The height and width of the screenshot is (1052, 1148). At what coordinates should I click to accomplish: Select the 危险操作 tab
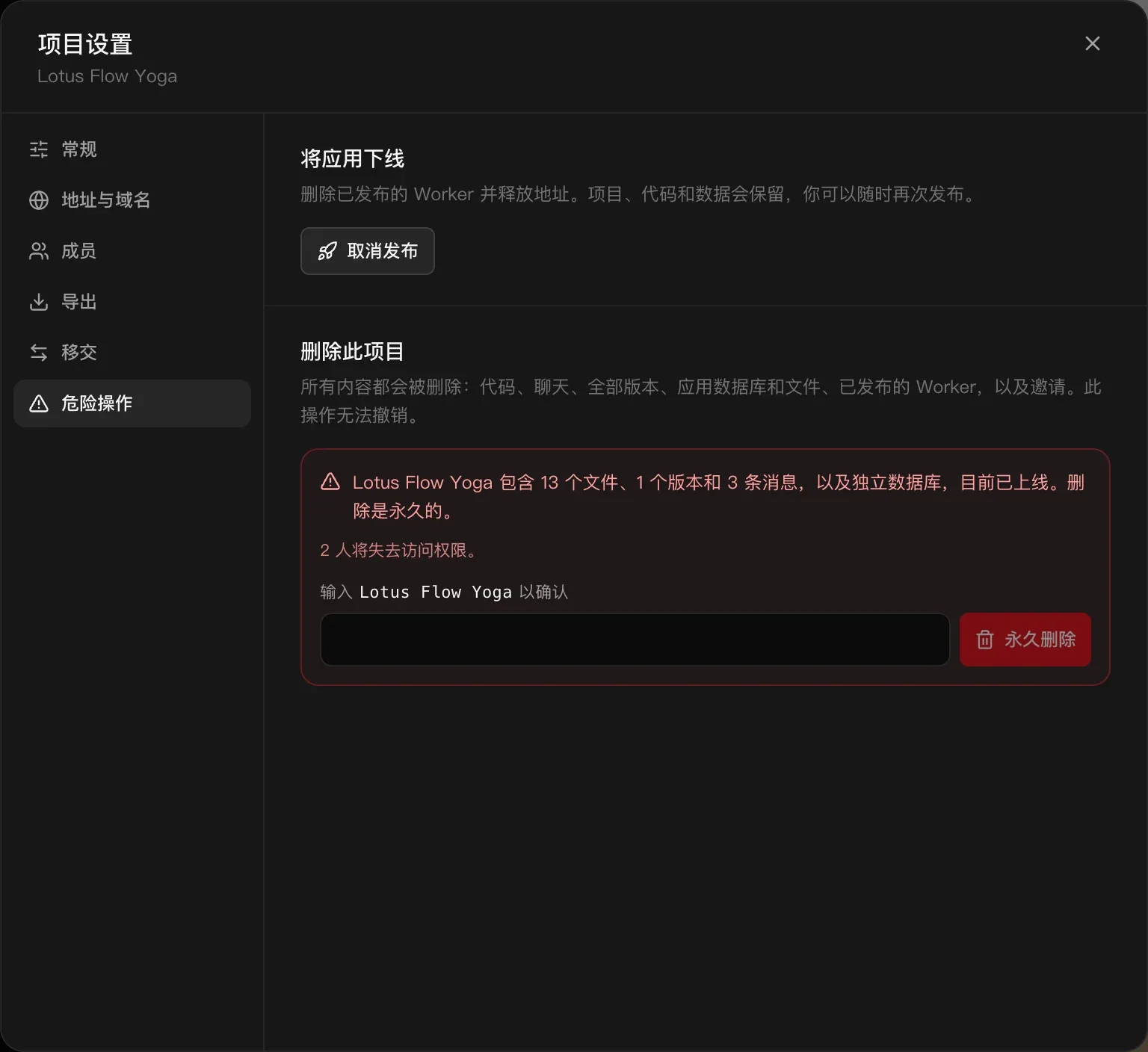coord(132,403)
